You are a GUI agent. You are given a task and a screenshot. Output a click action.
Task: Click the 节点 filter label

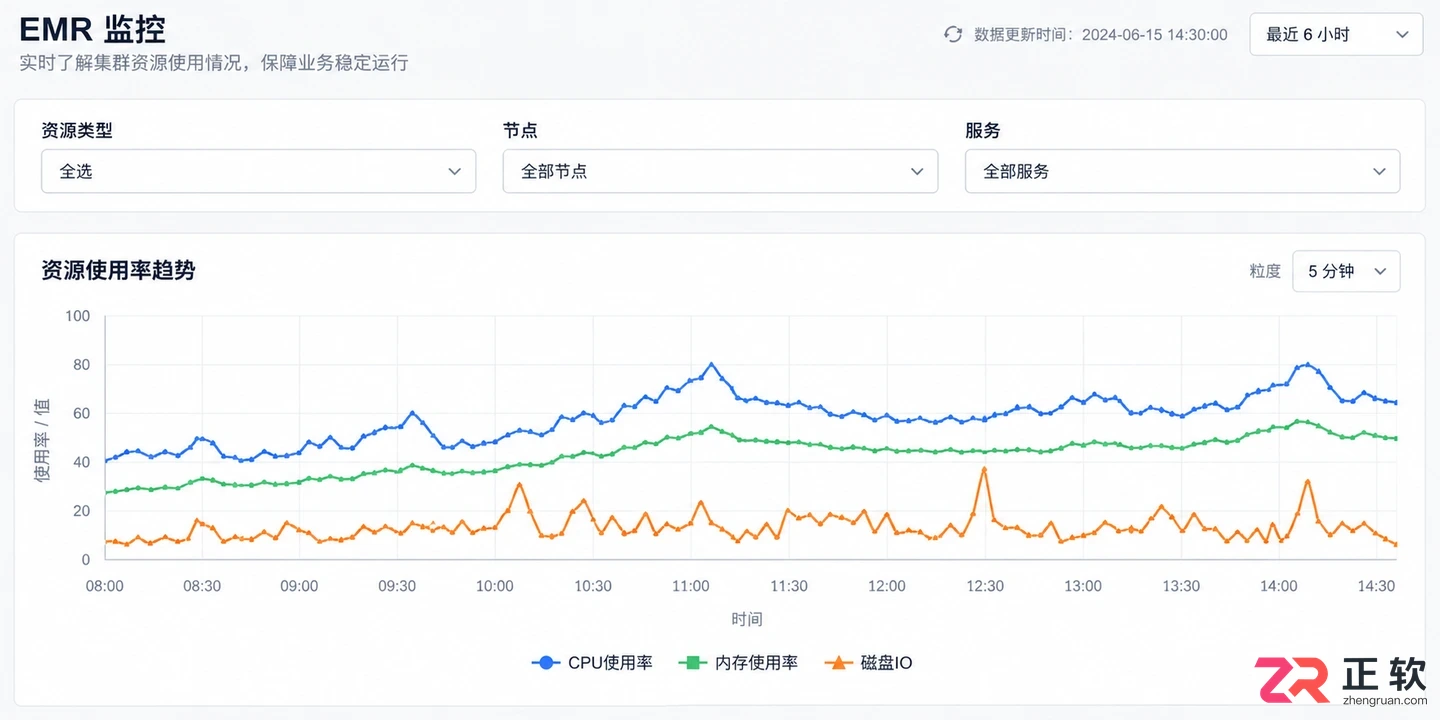click(521, 130)
